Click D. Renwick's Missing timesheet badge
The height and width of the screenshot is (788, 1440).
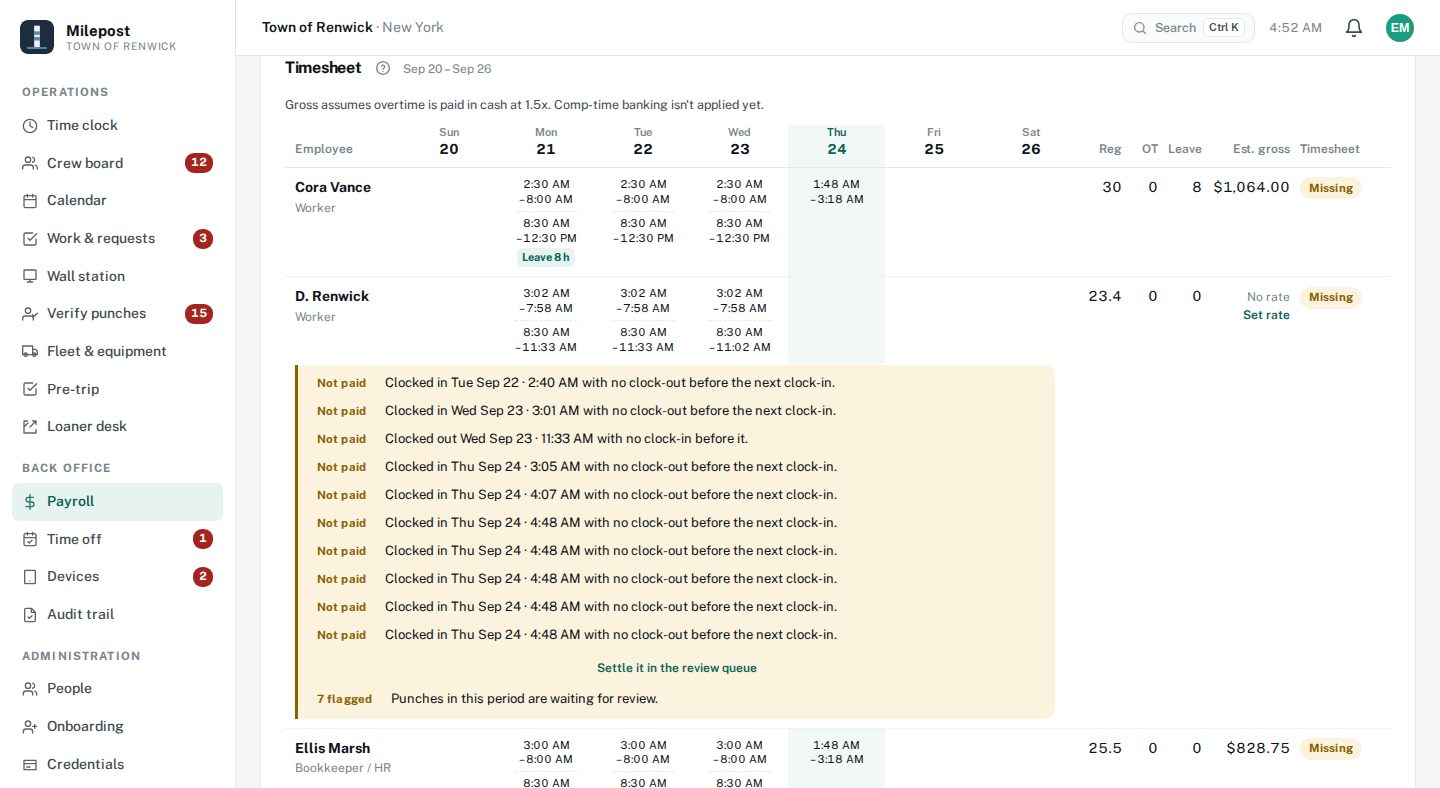[1330, 297]
